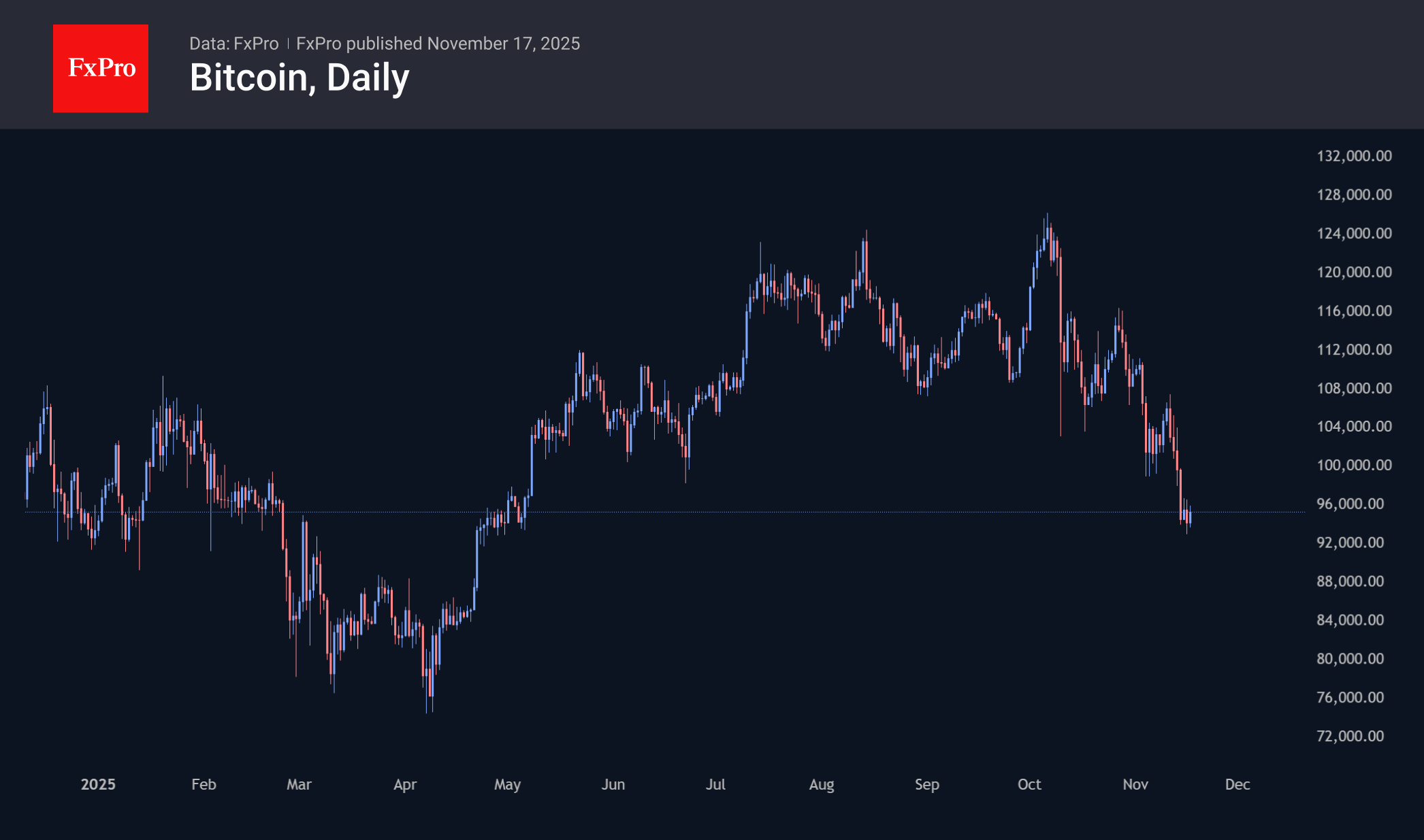
Task: Select the 2025 label on time axis
Action: [98, 784]
